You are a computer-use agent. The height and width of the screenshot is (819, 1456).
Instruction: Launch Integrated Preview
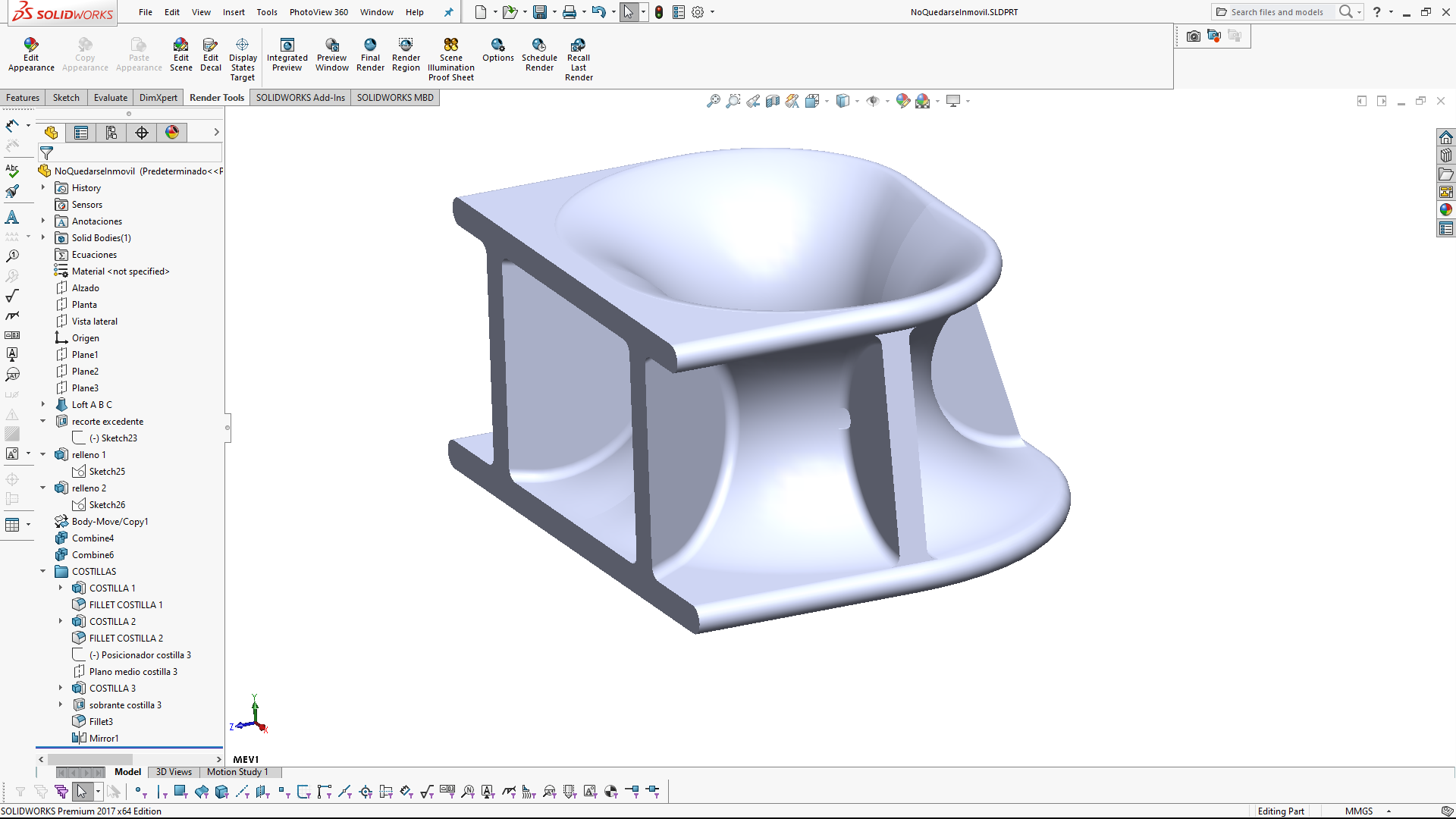[287, 55]
